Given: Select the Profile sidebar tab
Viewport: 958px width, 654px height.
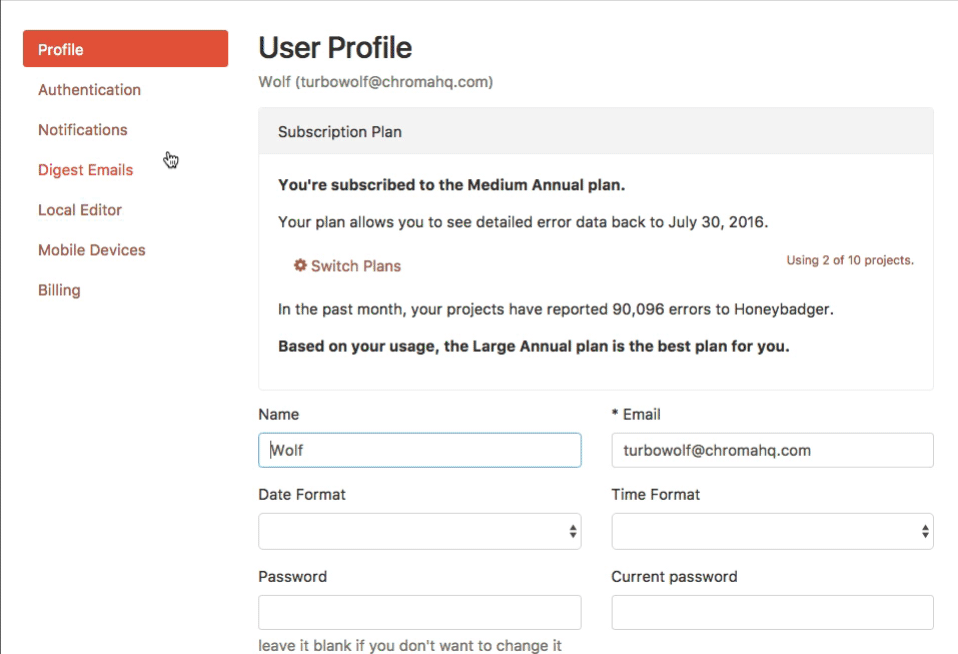Looking at the screenshot, I should click(x=125, y=49).
